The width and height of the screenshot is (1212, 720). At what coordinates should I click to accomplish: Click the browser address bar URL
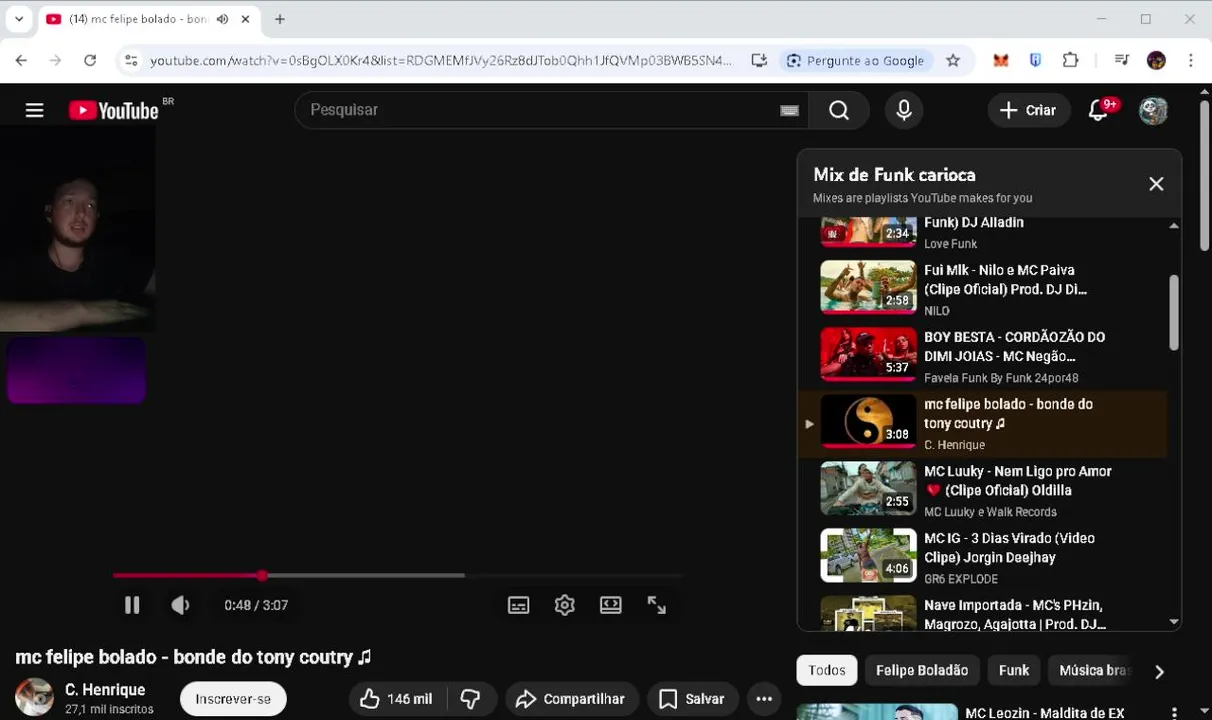(440, 61)
